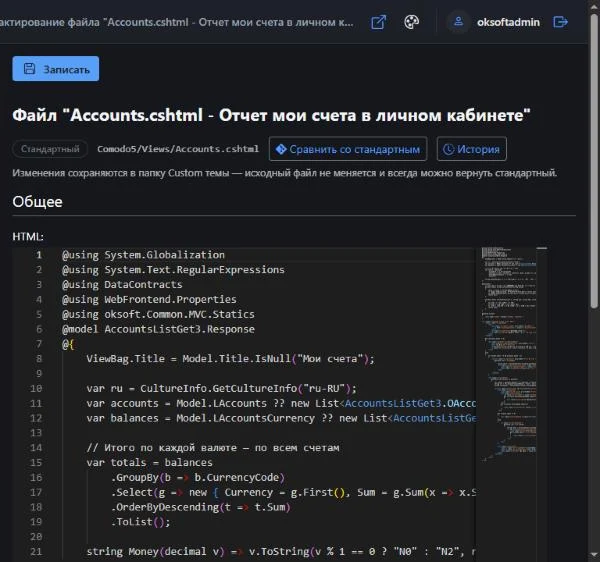Click the ViewBag.Title code line
This screenshot has width=600, height=562.
click(x=230, y=359)
